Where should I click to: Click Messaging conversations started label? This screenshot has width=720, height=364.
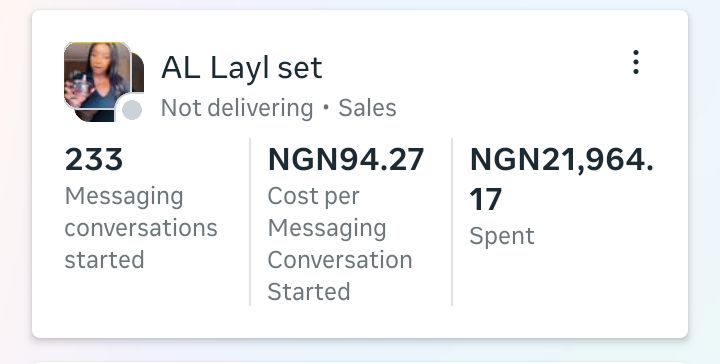(x=141, y=228)
